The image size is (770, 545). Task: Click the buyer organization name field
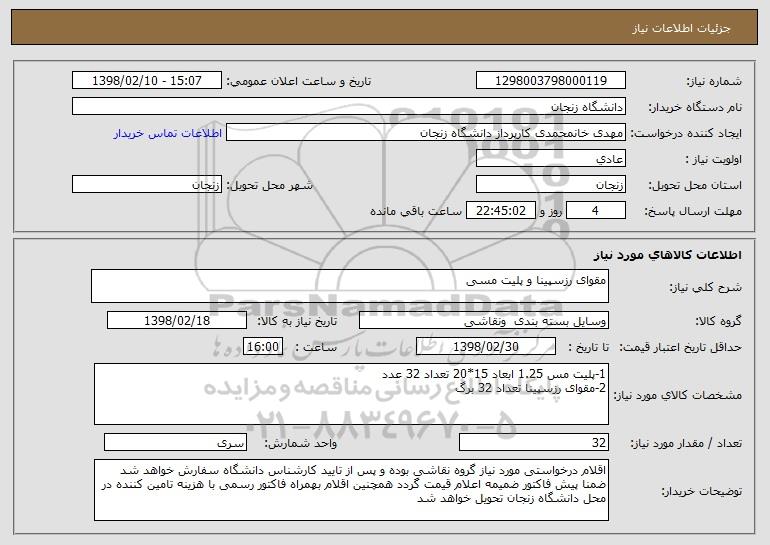coord(349,107)
